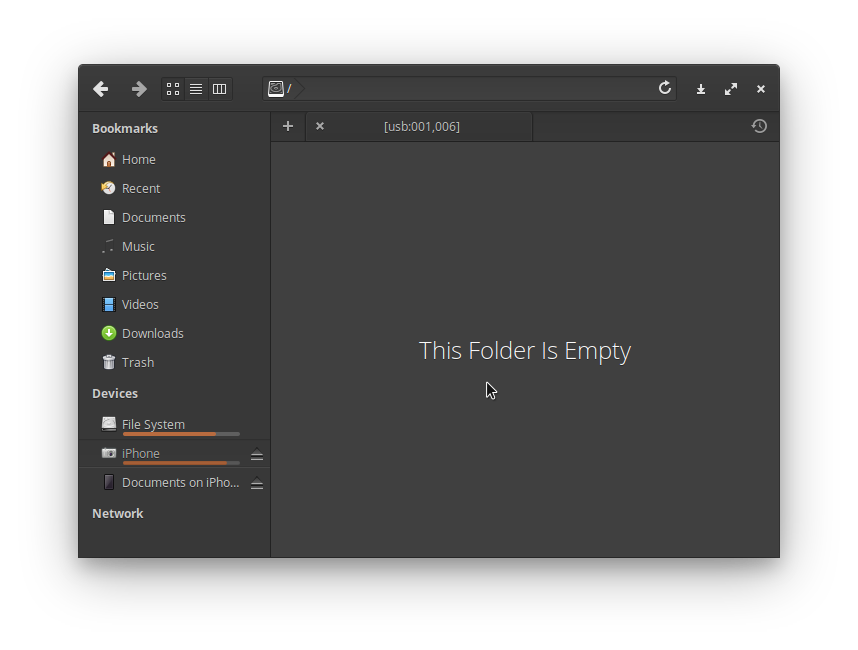Eject Documents on iPhone
This screenshot has height=650, width=858.
257,483
